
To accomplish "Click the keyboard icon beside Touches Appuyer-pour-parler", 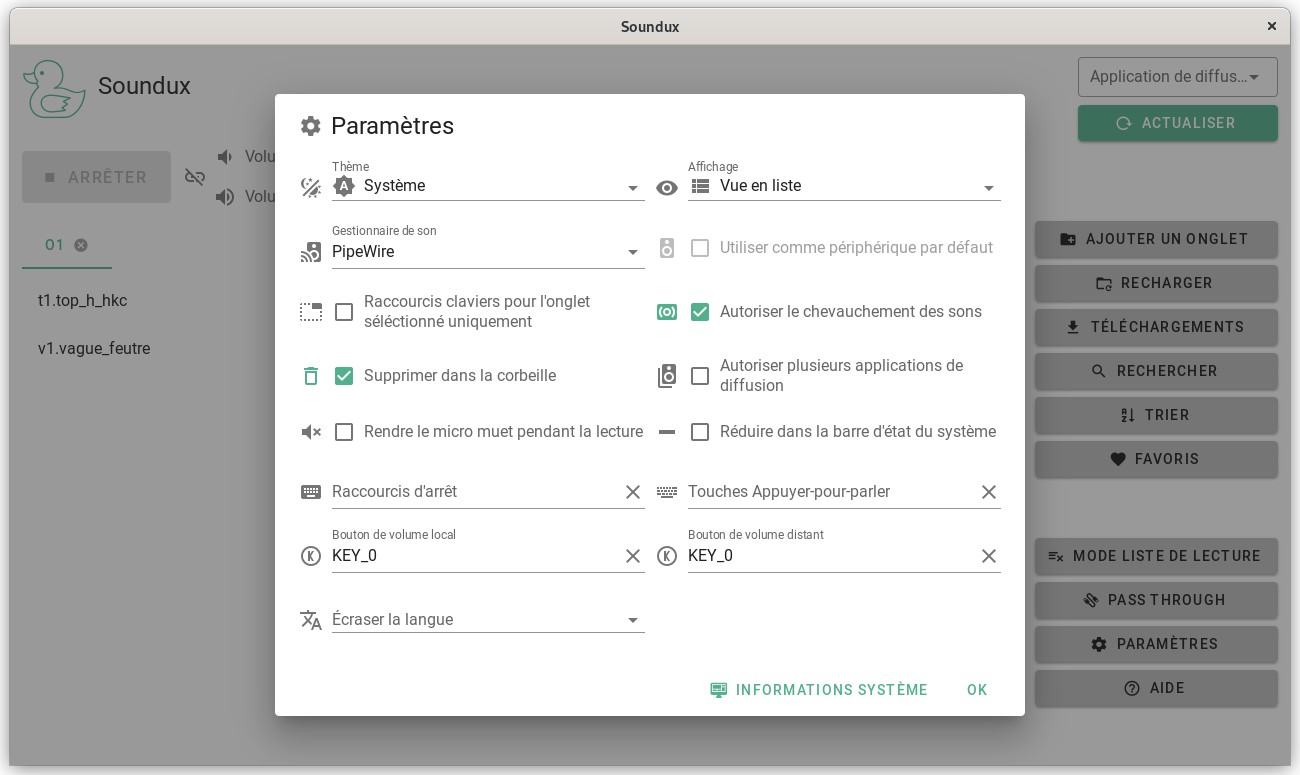I will click(x=667, y=492).
